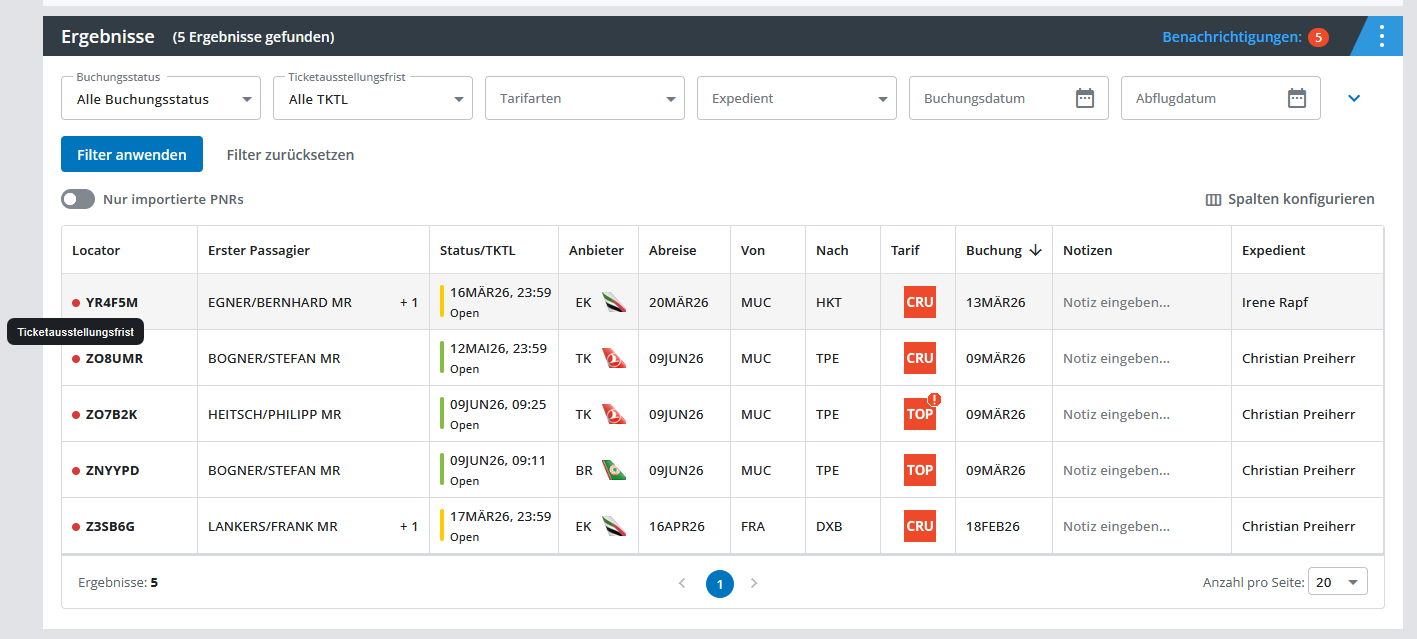Click the Abflugdatum calendar icon
The image size is (1417, 639).
pyautogui.click(x=1296, y=98)
